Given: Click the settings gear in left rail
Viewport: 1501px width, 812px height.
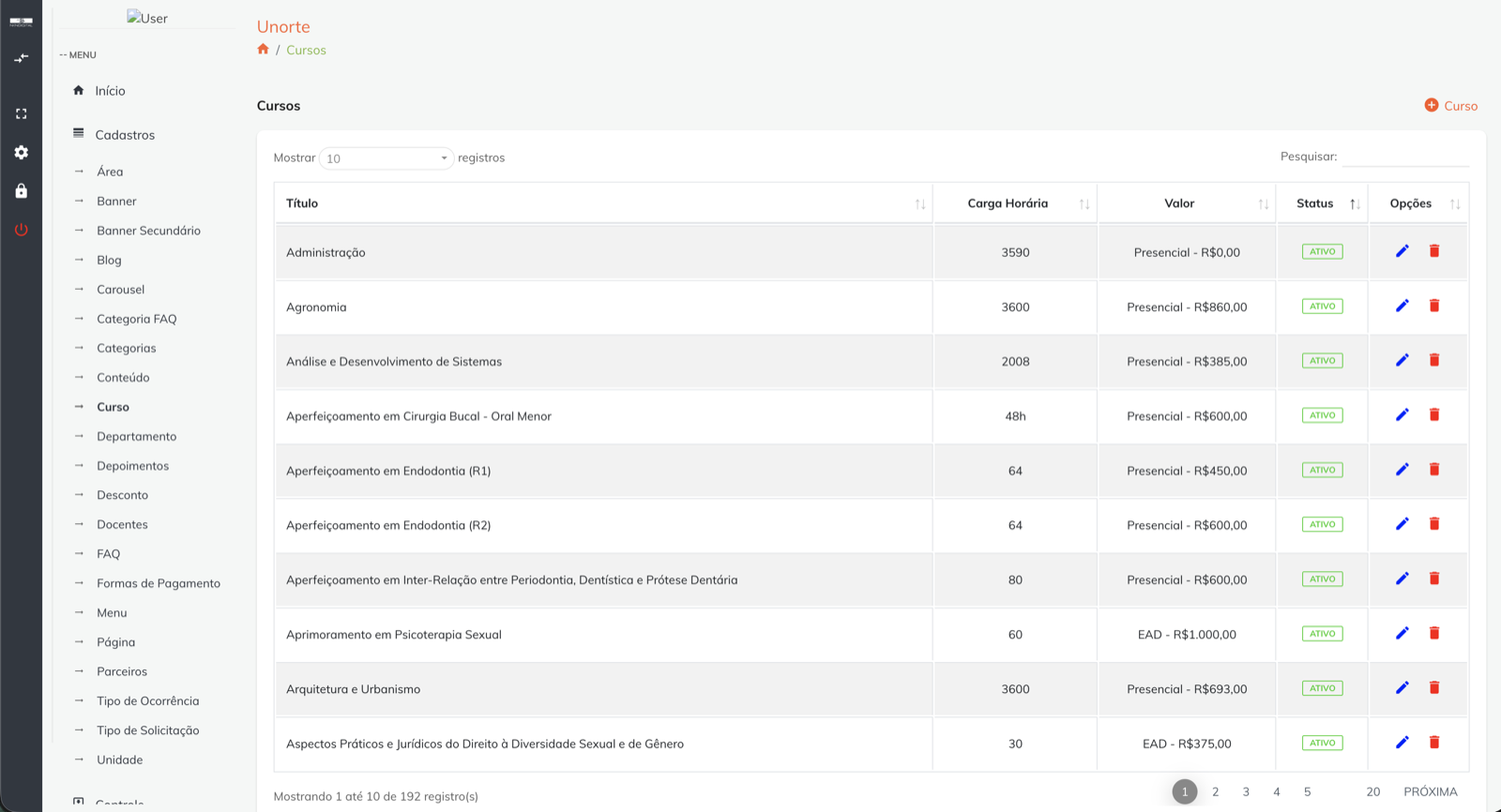Looking at the screenshot, I should click(22, 152).
